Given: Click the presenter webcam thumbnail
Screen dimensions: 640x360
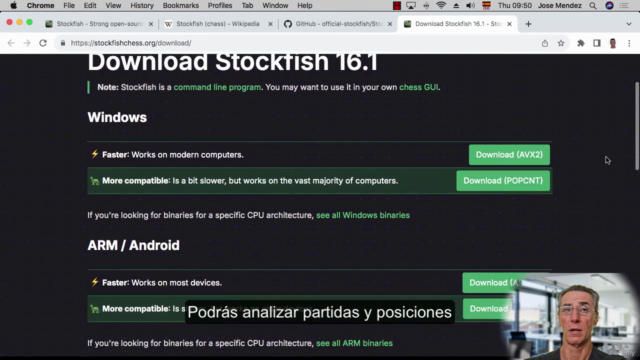Looking at the screenshot, I should pyautogui.click(x=571, y=316).
